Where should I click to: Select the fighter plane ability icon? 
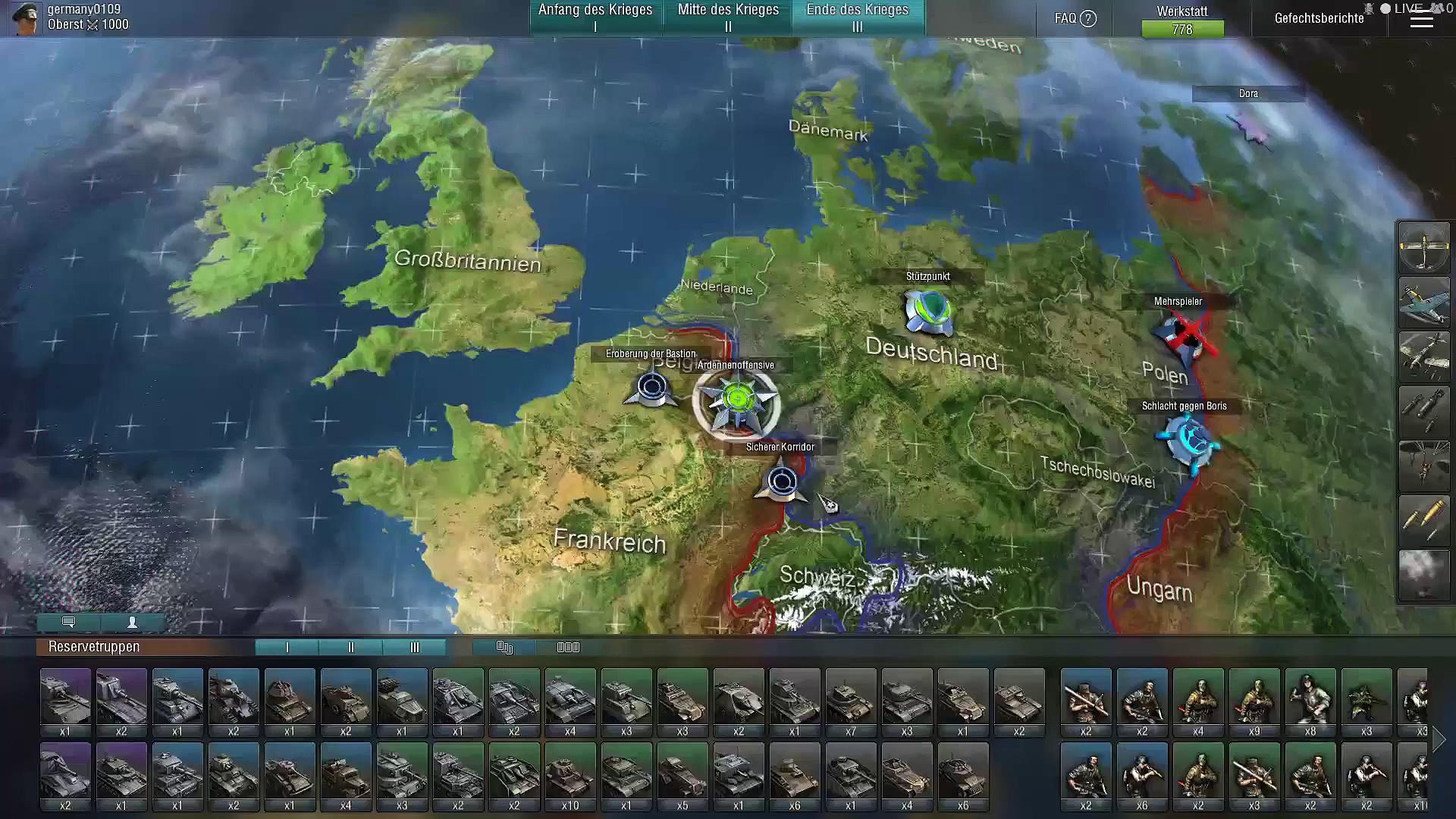(x=1423, y=302)
